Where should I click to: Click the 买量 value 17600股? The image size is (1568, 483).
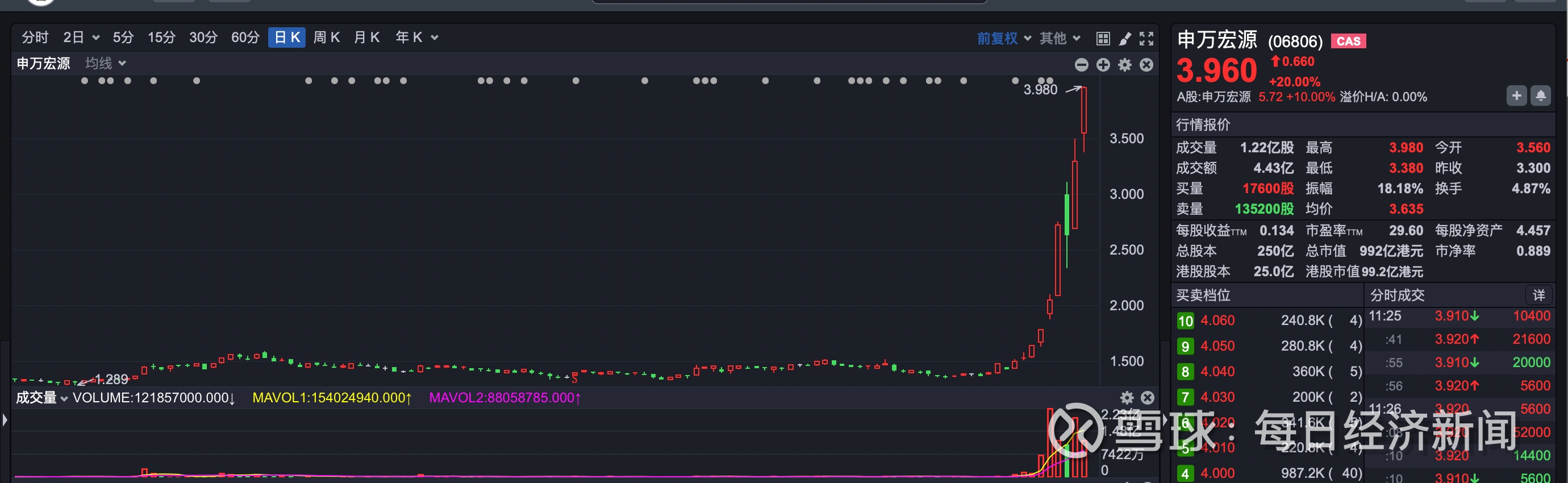coord(1268,189)
